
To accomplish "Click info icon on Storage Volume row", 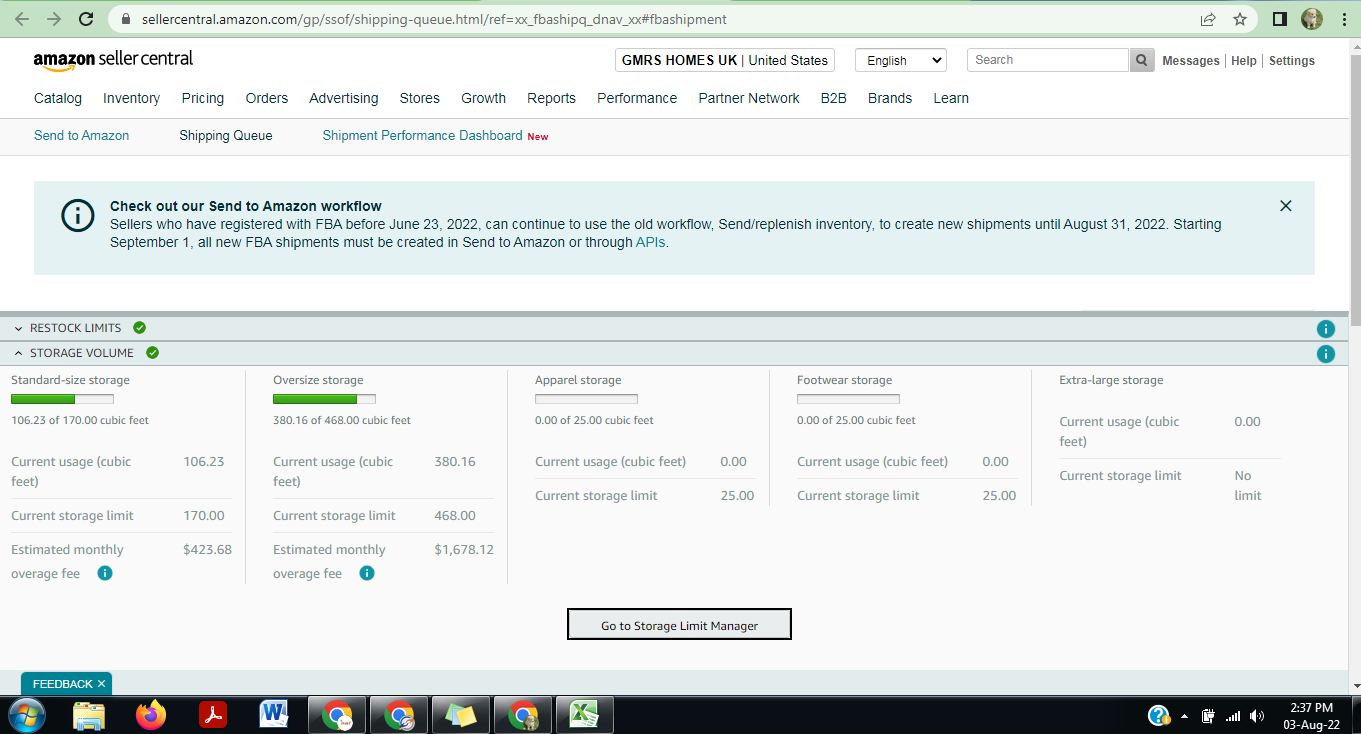I will [1325, 354].
